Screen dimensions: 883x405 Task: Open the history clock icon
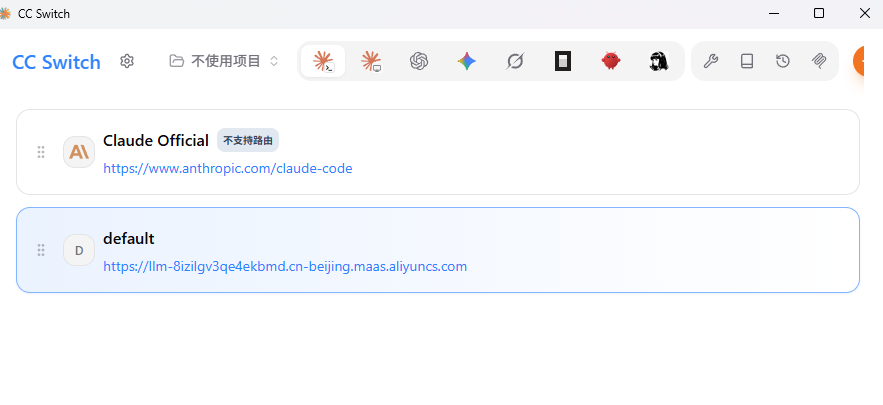[783, 61]
